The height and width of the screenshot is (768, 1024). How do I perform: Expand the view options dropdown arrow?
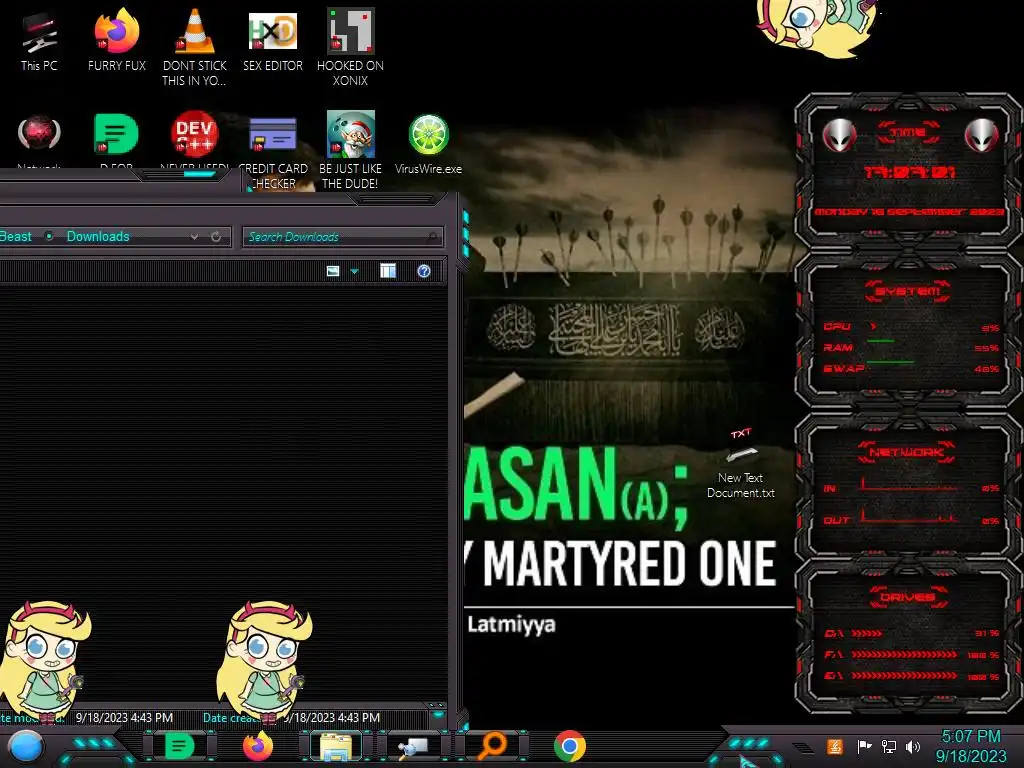[x=355, y=271]
